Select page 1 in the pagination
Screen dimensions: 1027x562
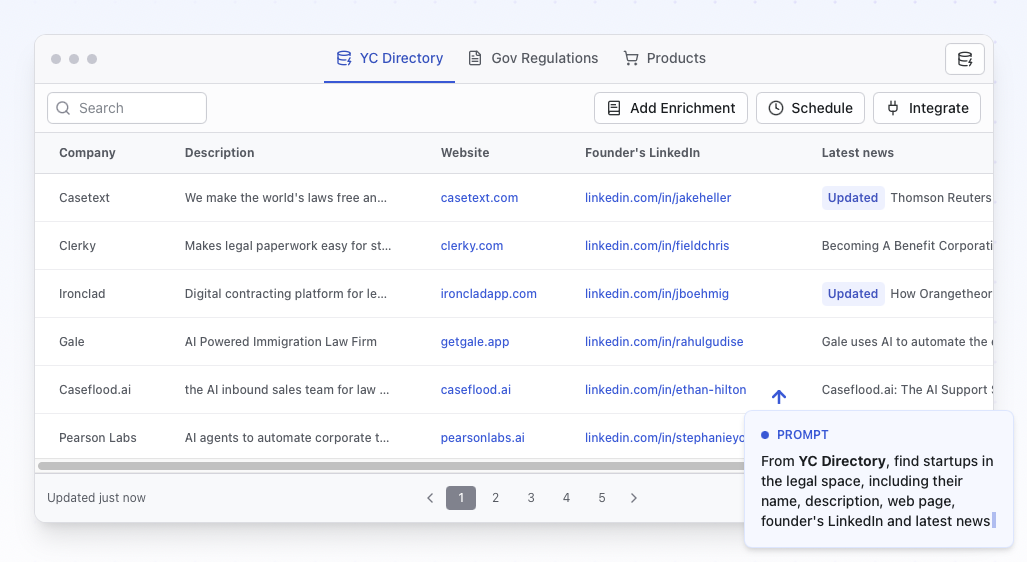click(461, 498)
